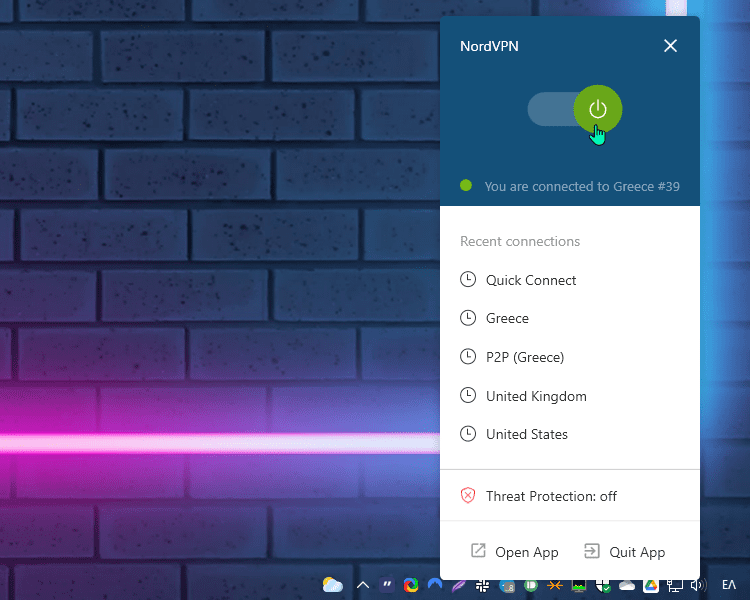Close the NordVPN tray panel

(670, 46)
